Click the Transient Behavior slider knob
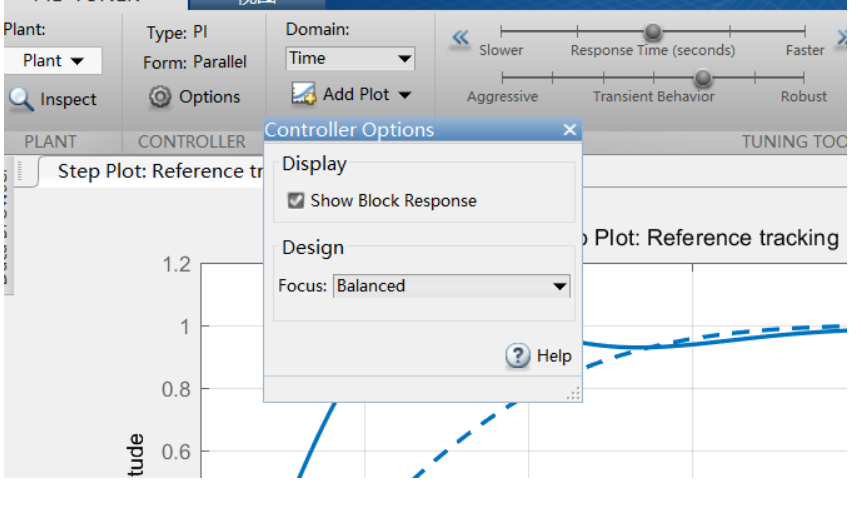This screenshot has width=861, height=516. point(702,78)
